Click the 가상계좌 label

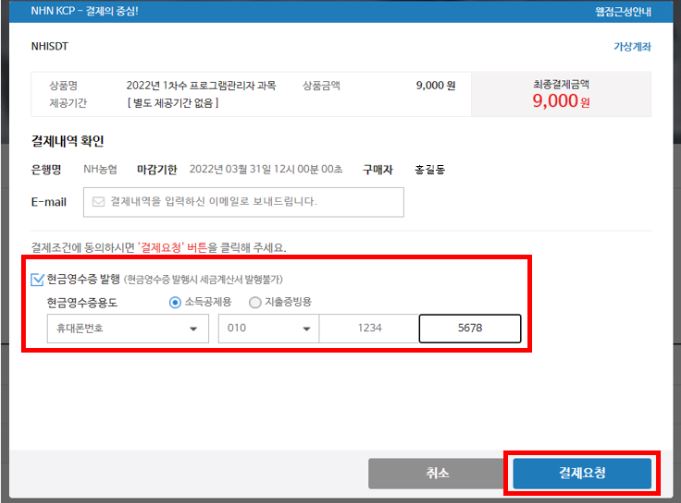click(632, 46)
